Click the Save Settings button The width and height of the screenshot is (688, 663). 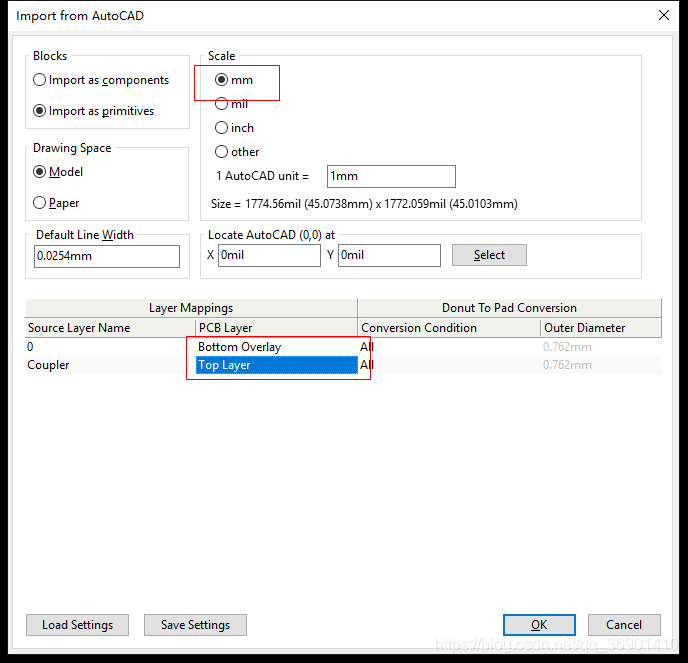[195, 625]
